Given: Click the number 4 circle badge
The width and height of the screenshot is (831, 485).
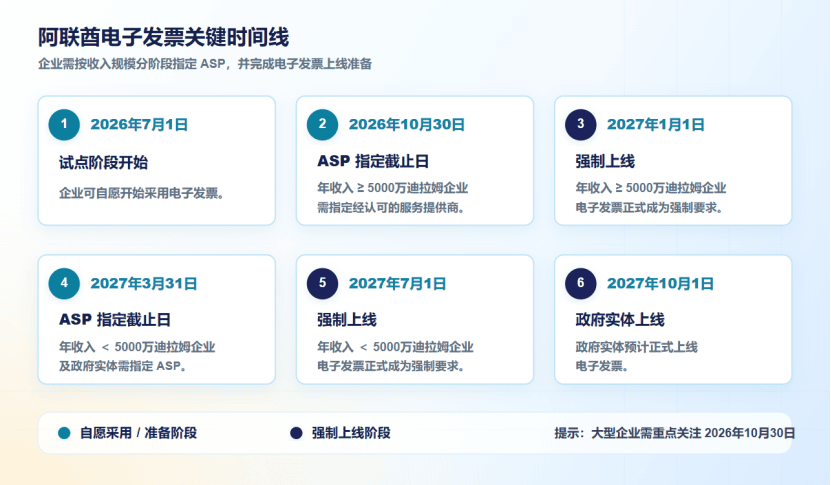Looking at the screenshot, I should pyautogui.click(x=64, y=283).
